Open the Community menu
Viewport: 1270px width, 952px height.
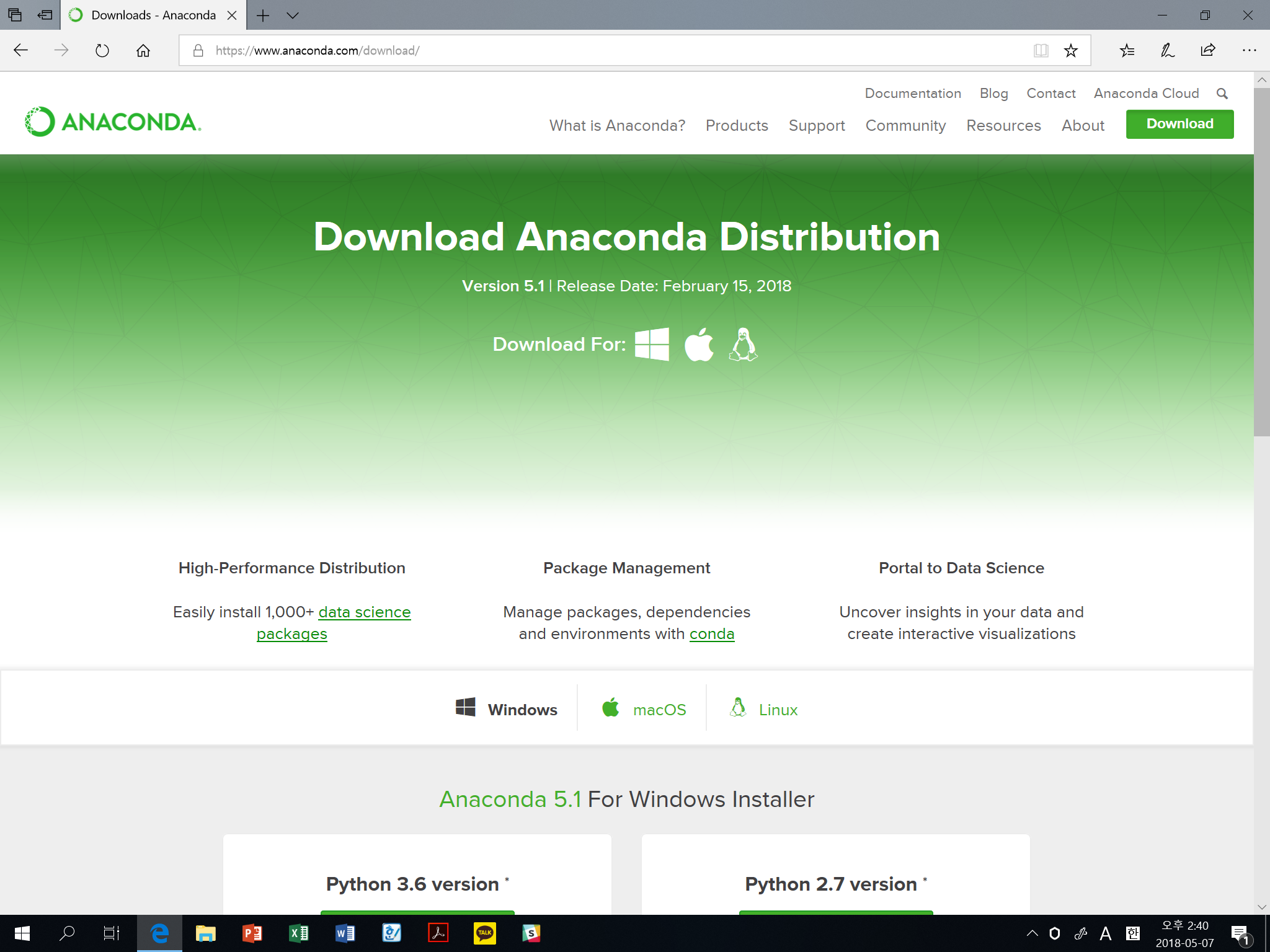[x=905, y=126]
